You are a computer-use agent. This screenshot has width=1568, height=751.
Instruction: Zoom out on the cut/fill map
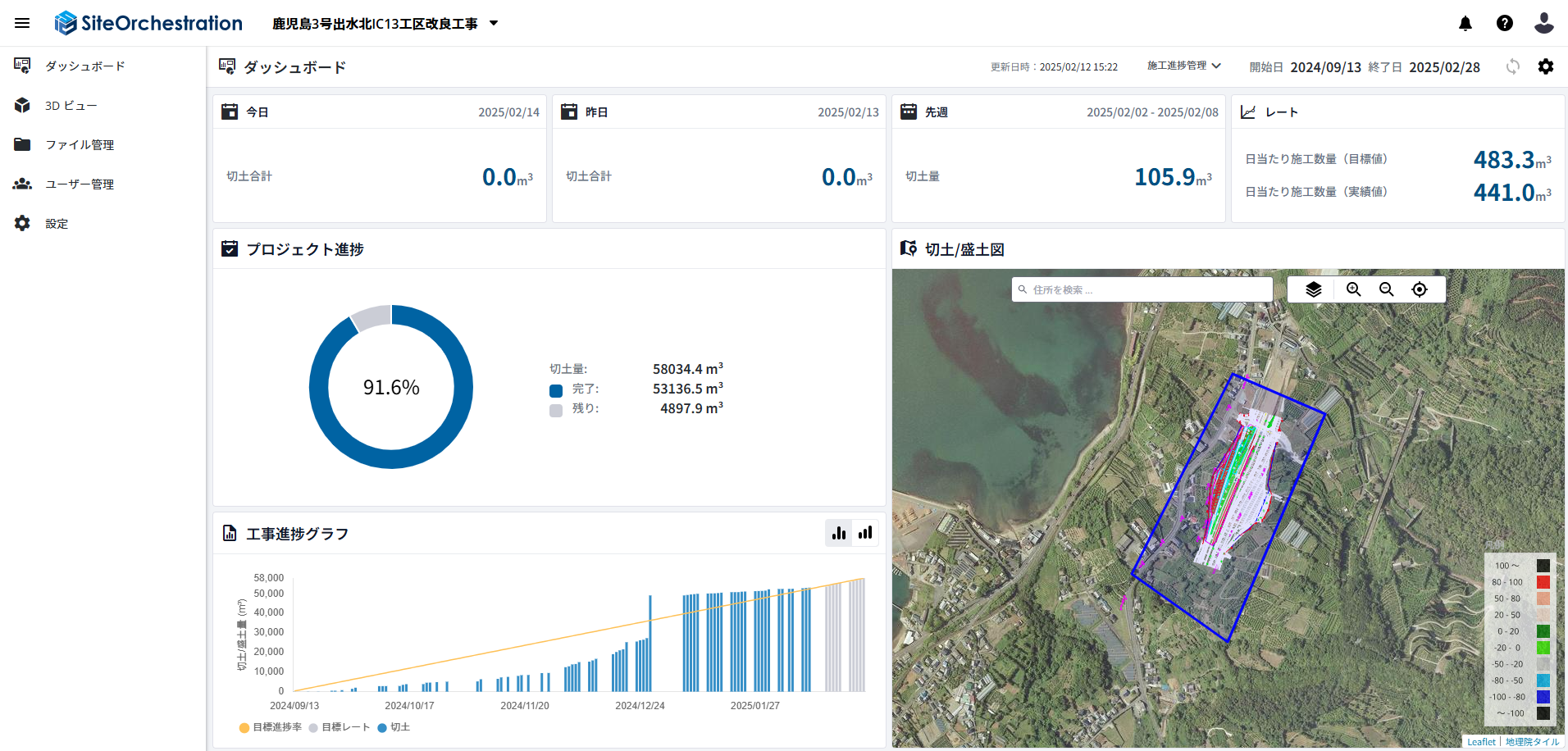(x=1387, y=289)
